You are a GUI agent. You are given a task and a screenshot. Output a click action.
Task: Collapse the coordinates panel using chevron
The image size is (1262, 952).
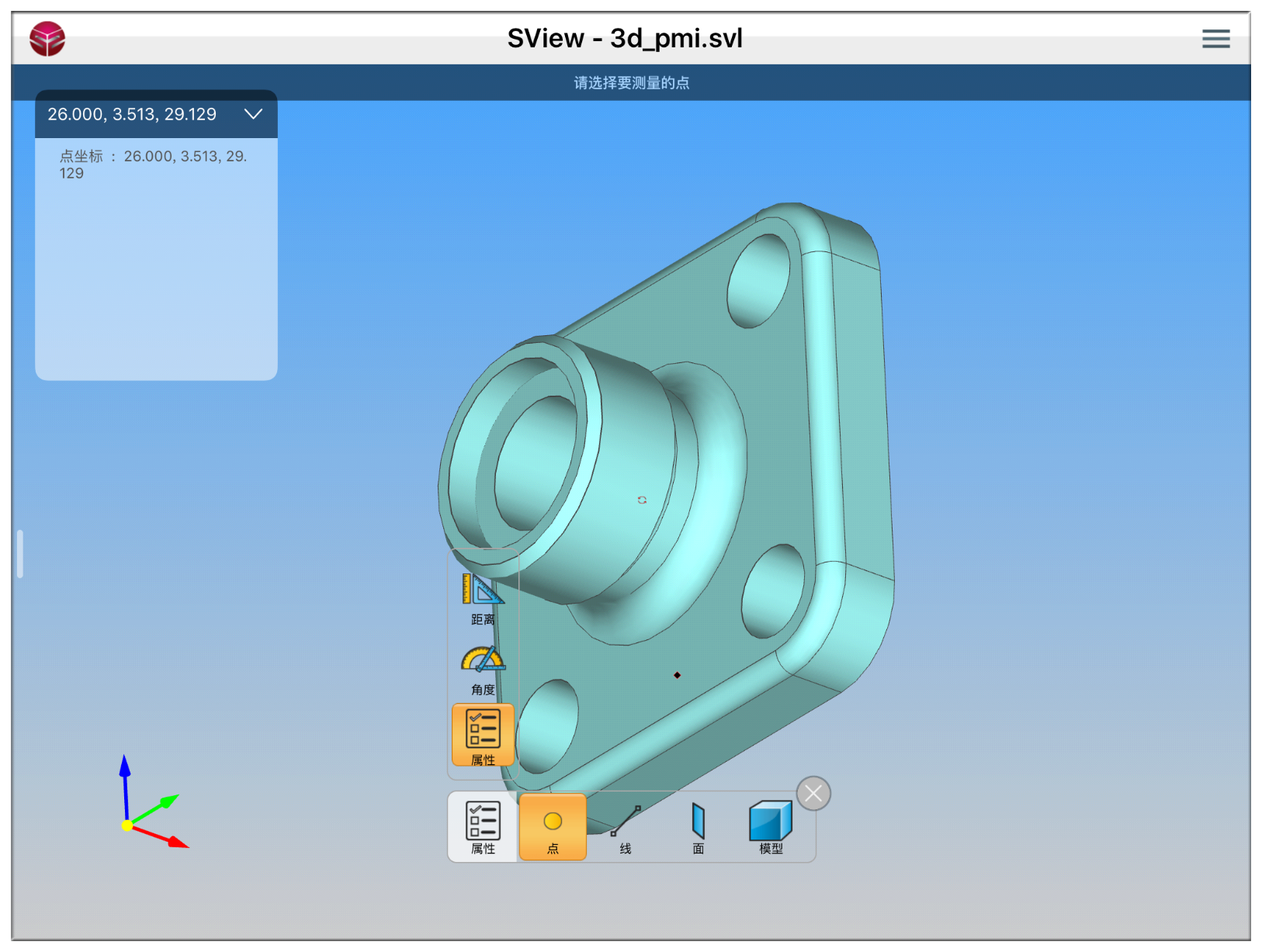pos(253,114)
